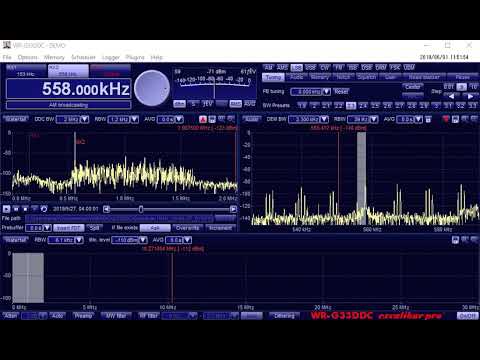This screenshot has height=360, width=480.
Task: Switch to the Squelch tab
Action: [x=367, y=77]
